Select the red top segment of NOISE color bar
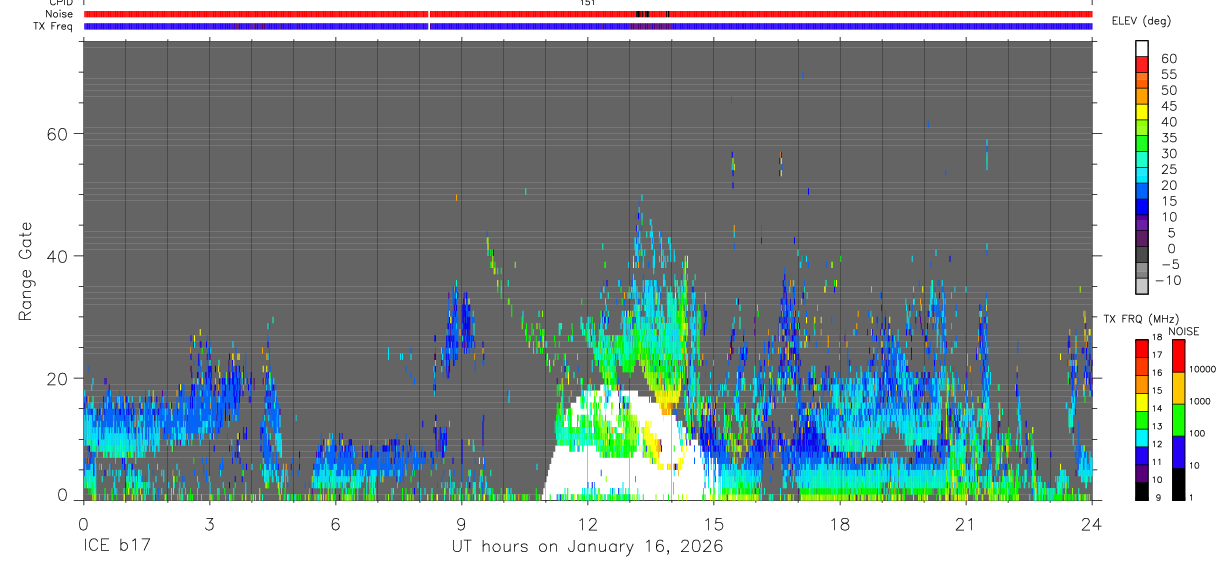1228x567 pixels. coord(1178,356)
